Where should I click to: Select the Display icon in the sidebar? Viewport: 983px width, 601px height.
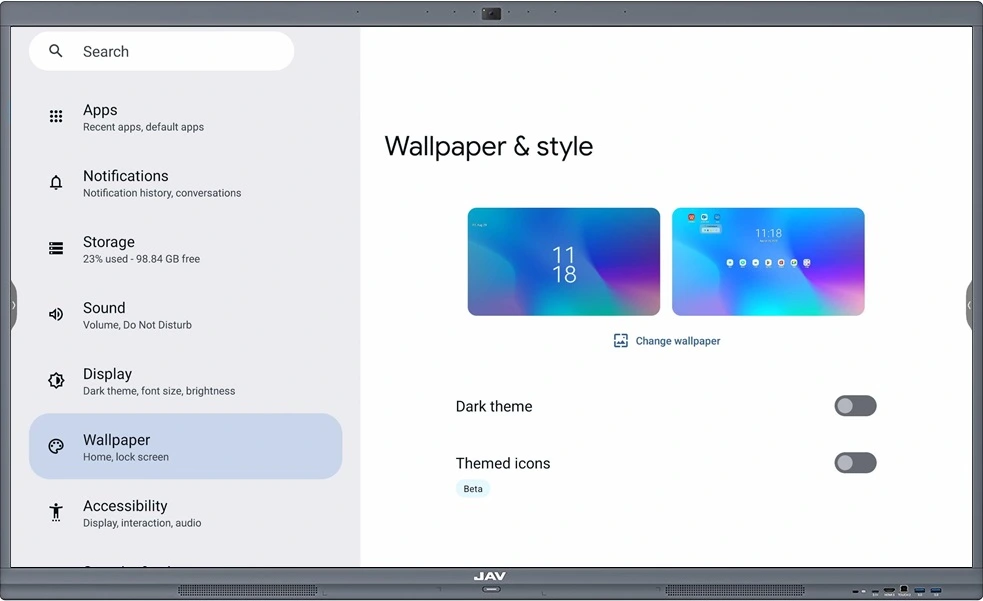click(56, 380)
